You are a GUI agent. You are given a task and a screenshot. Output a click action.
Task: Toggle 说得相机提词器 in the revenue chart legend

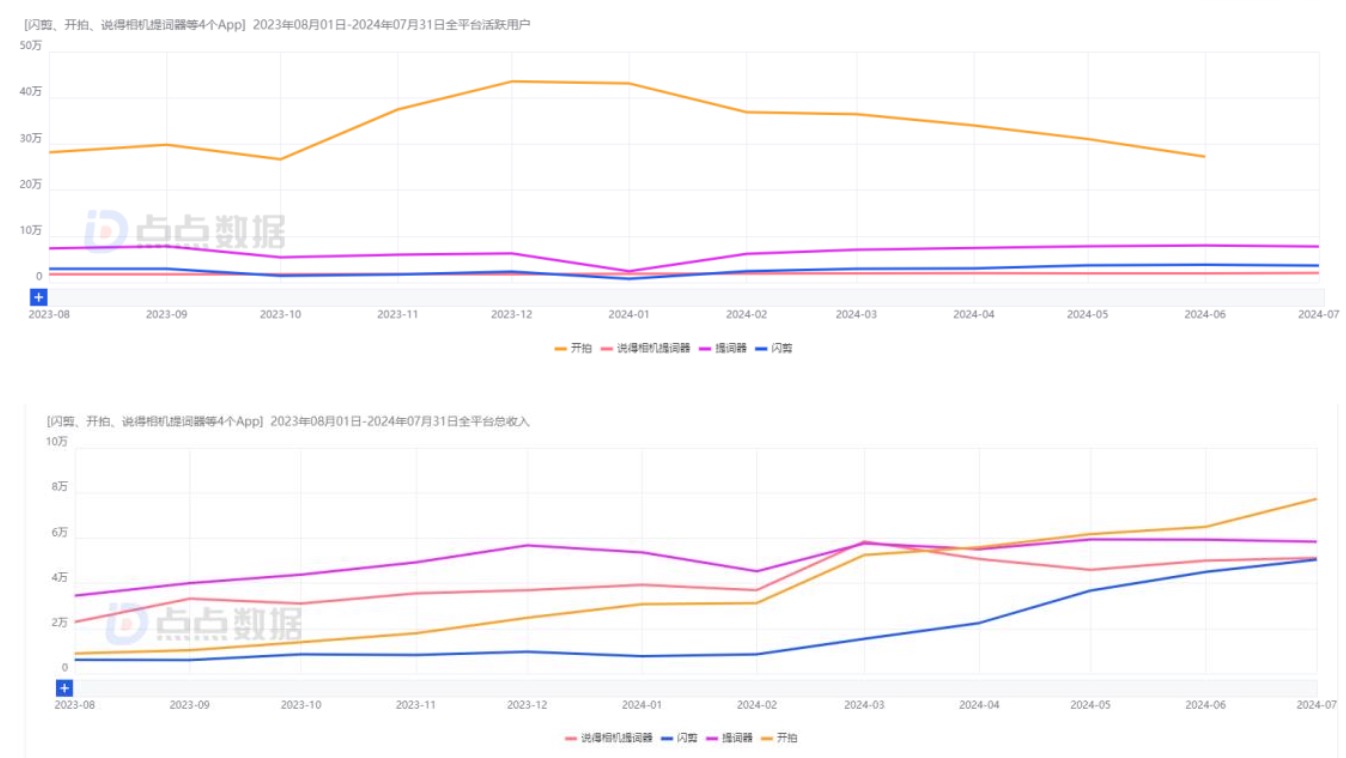coord(609,738)
